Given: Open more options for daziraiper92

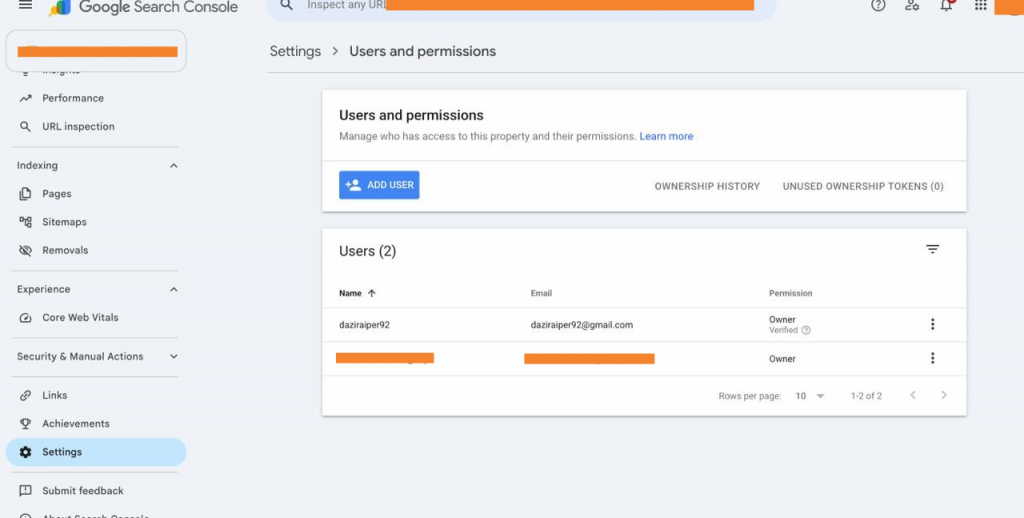Looking at the screenshot, I should point(933,324).
